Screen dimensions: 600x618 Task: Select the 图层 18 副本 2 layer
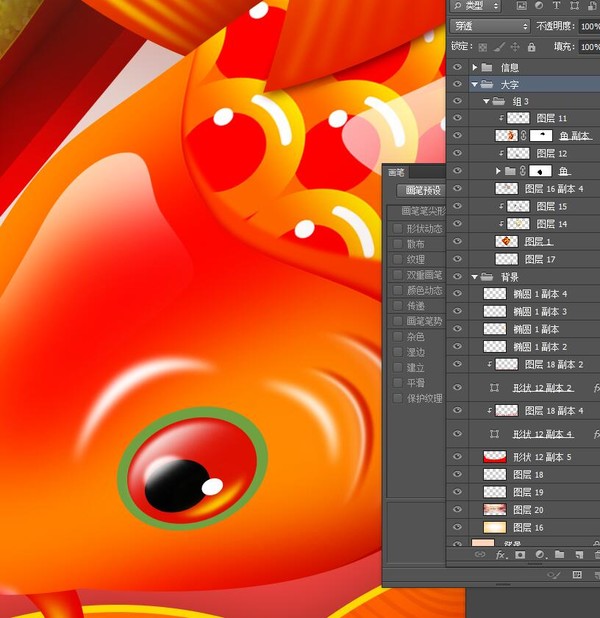tap(535, 364)
